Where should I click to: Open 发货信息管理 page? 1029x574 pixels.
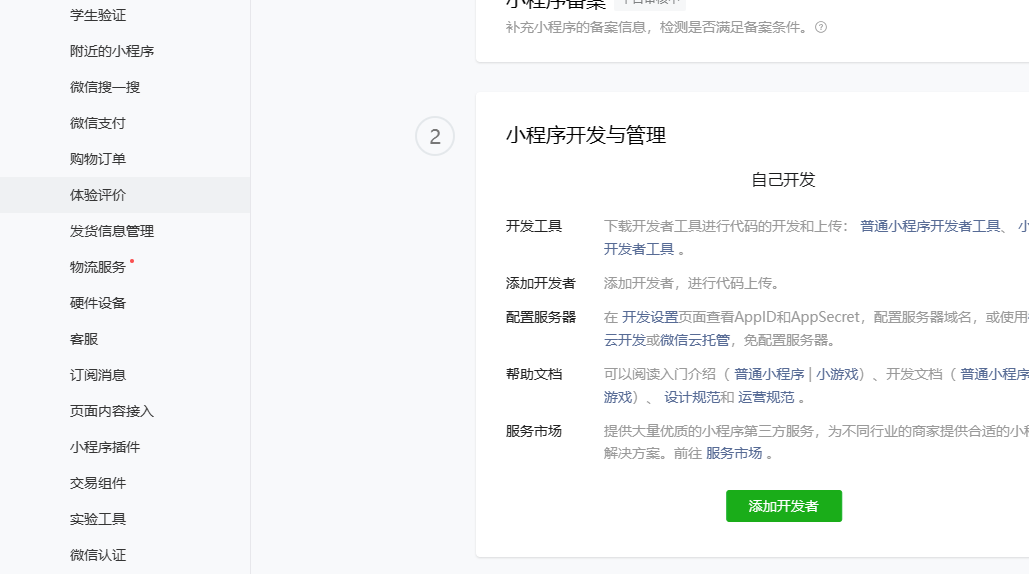(x=112, y=232)
